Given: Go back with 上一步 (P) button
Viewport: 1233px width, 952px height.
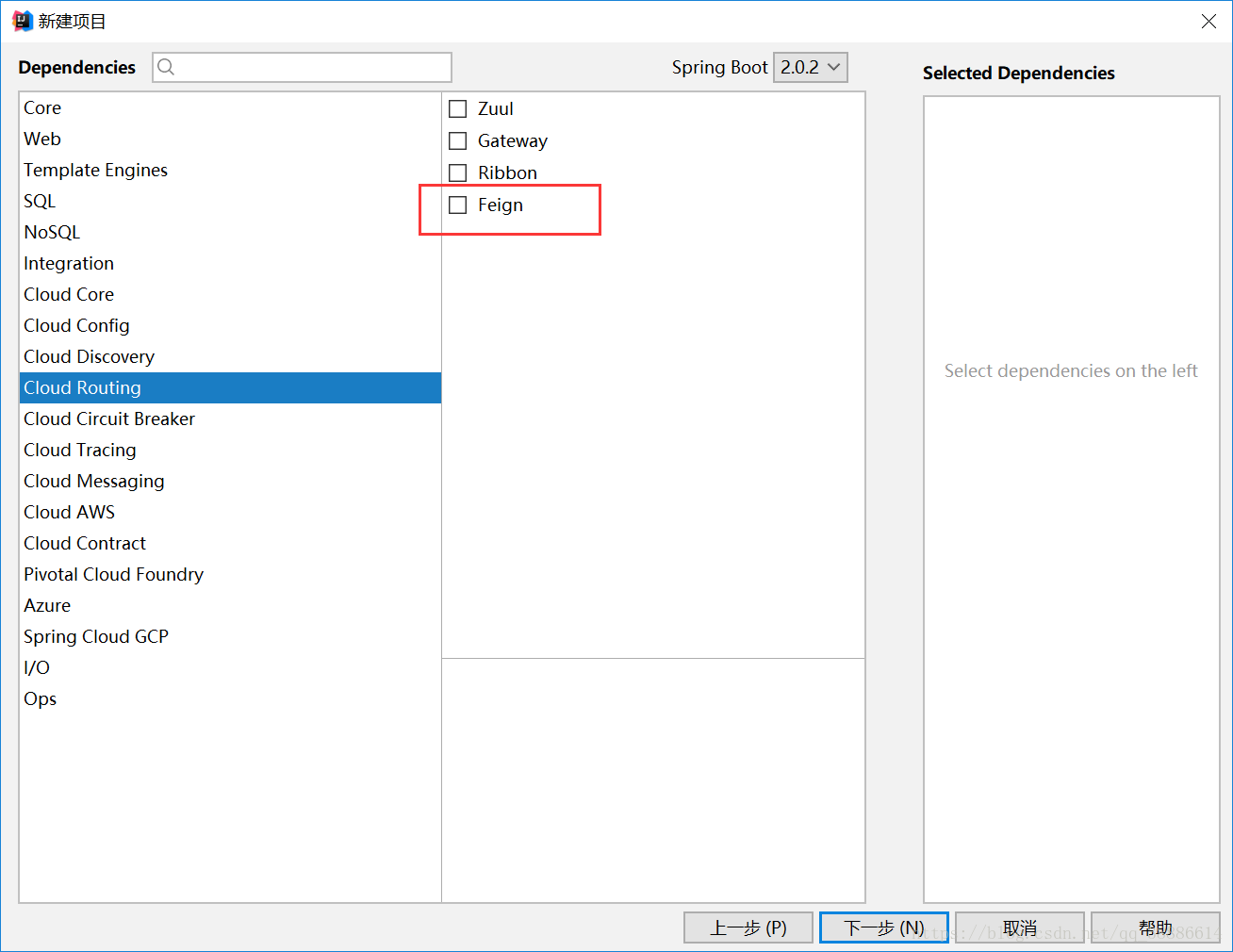Looking at the screenshot, I should 748,927.
